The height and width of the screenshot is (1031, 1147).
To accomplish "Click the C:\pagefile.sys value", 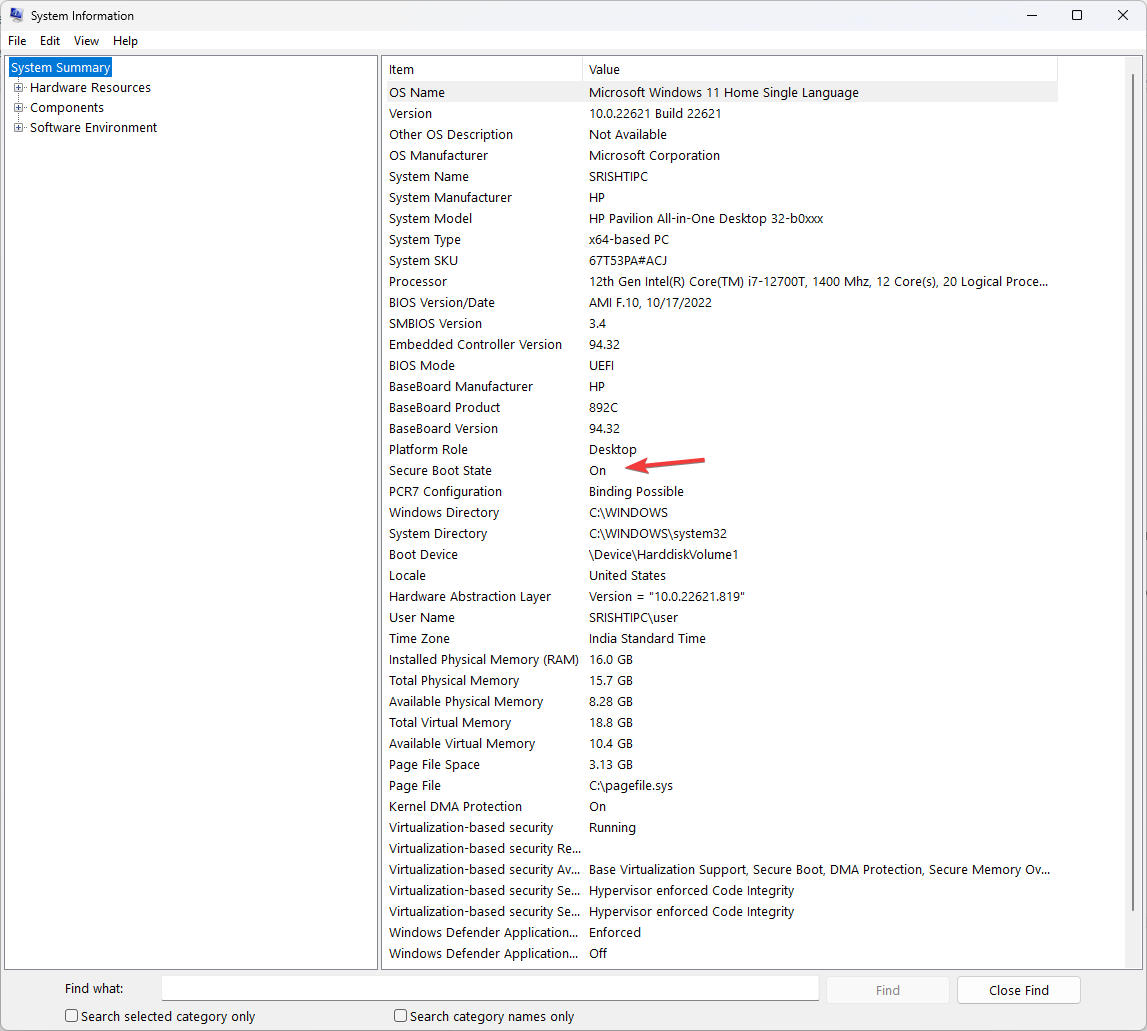I will 631,786.
